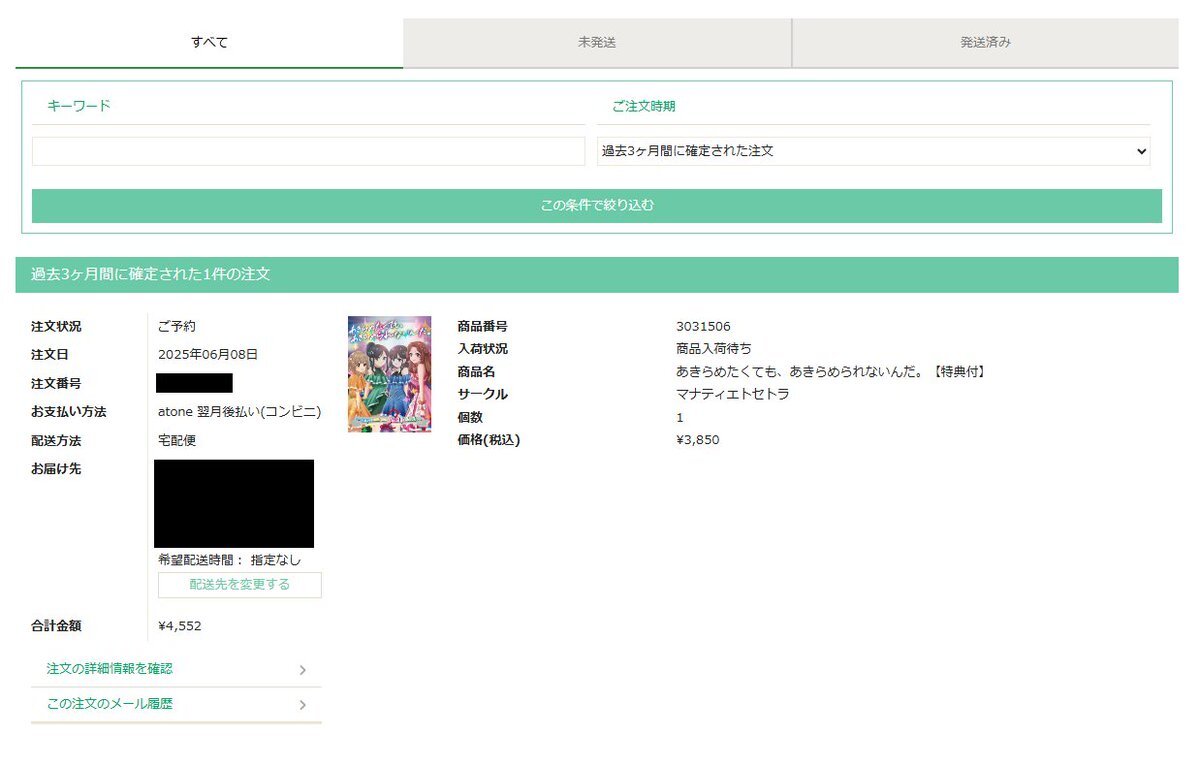Screen dimensions: 1200x767
Task: Click the circle name マナティエトセトラ
Action: [733, 394]
